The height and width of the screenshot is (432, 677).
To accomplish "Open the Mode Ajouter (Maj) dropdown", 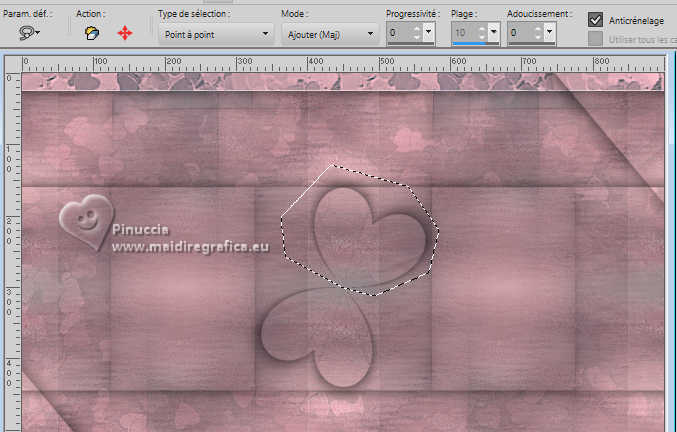I will point(330,35).
